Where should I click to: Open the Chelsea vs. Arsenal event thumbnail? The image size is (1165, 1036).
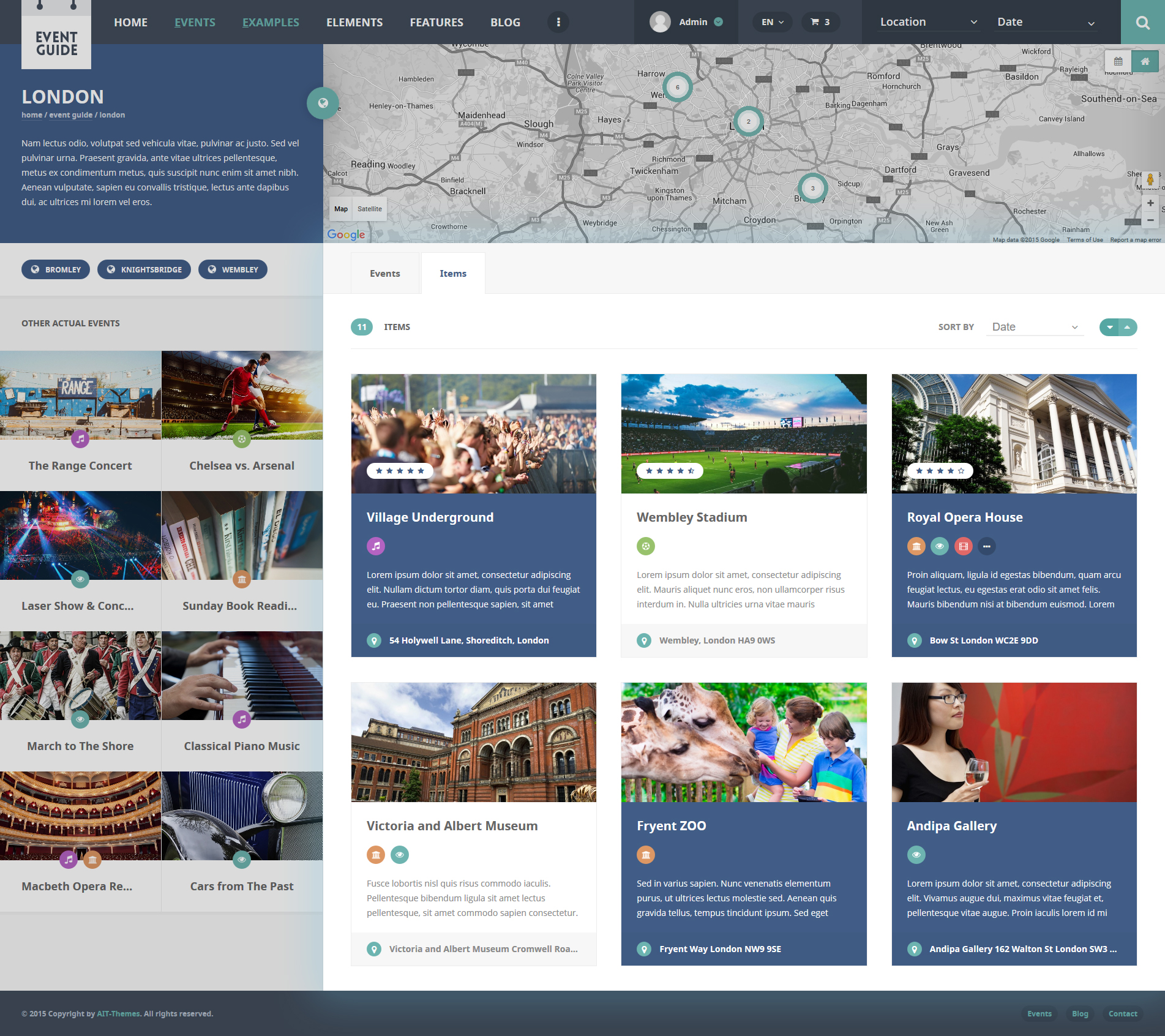242,395
